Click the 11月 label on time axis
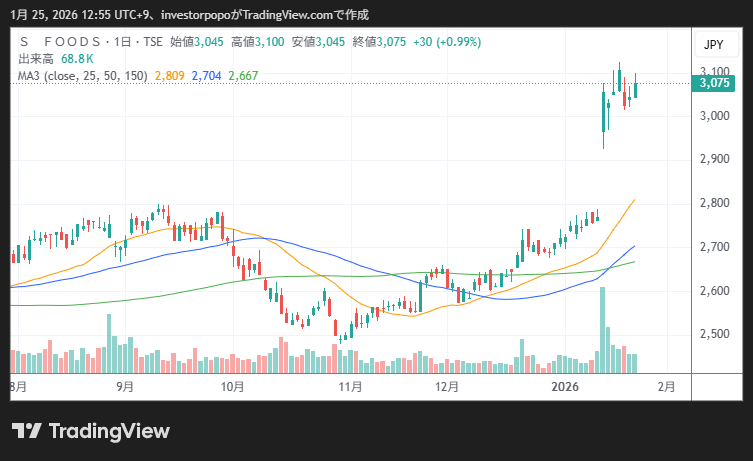Viewport: 753px width, 461px height. pyautogui.click(x=349, y=386)
